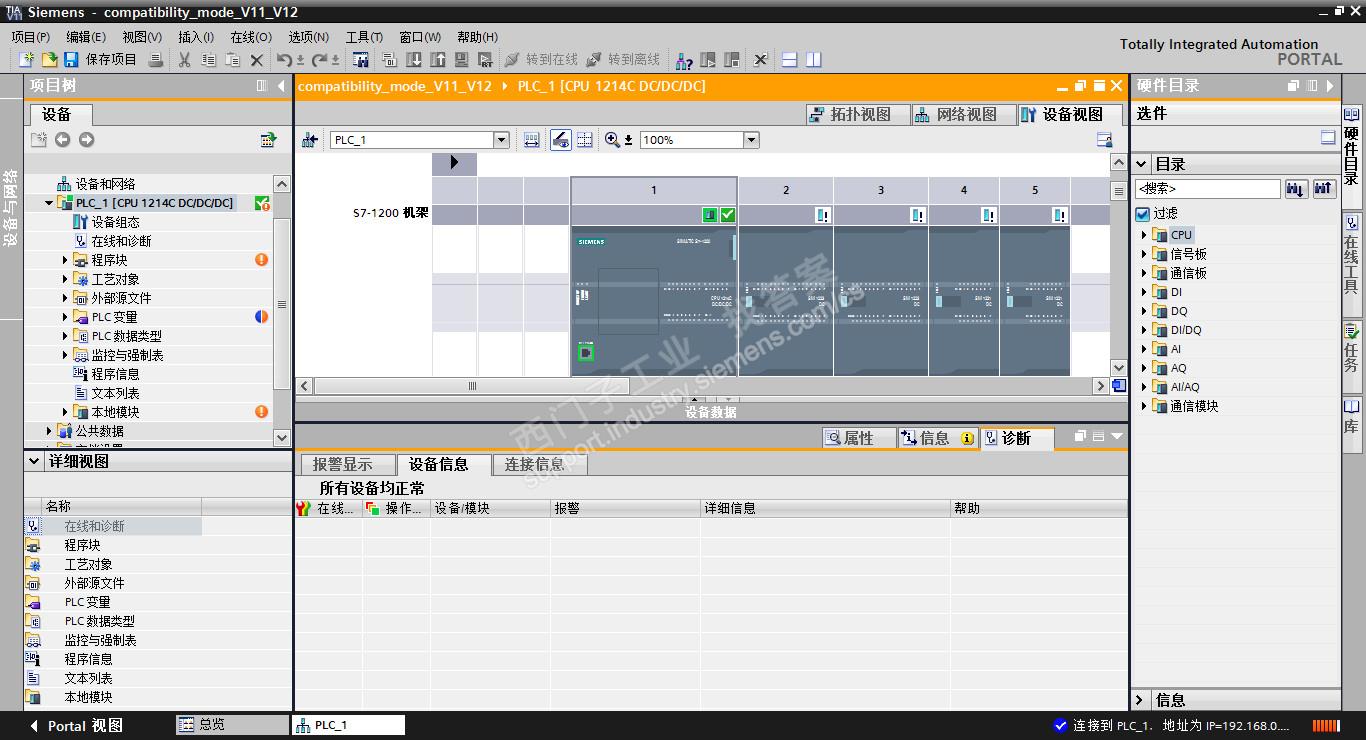Collapse PLC_1 node in project tree
This screenshot has width=1366, height=740.
[x=49, y=203]
